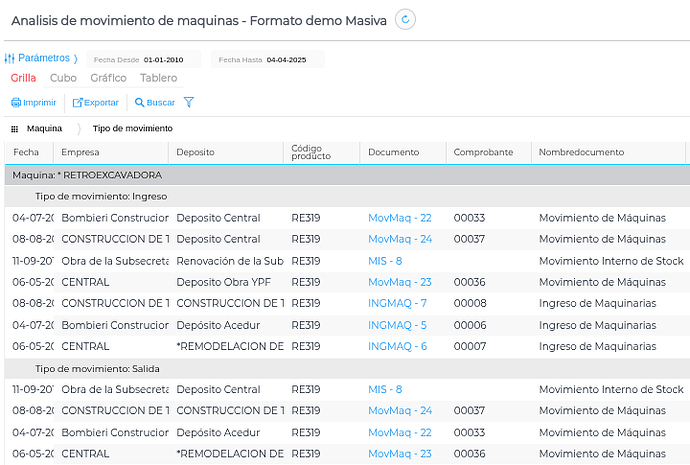This screenshot has width=690, height=465.
Task: Switch to the Cubo tab
Action: (63, 78)
